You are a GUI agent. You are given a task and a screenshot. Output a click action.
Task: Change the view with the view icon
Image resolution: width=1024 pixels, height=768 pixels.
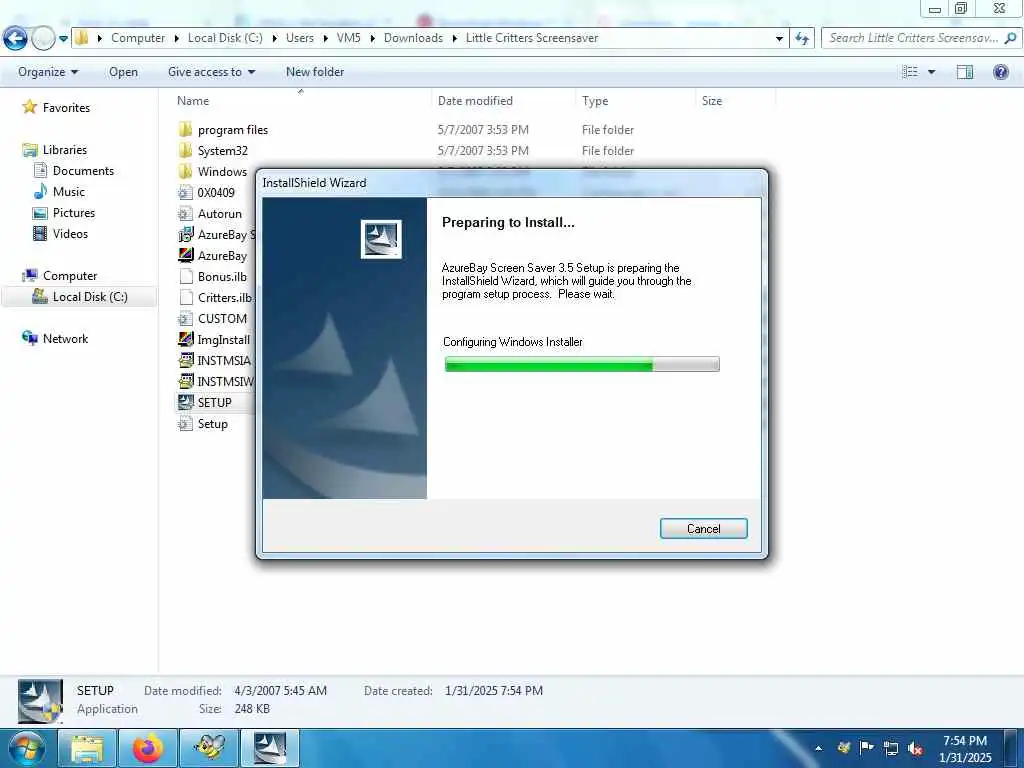click(x=910, y=72)
